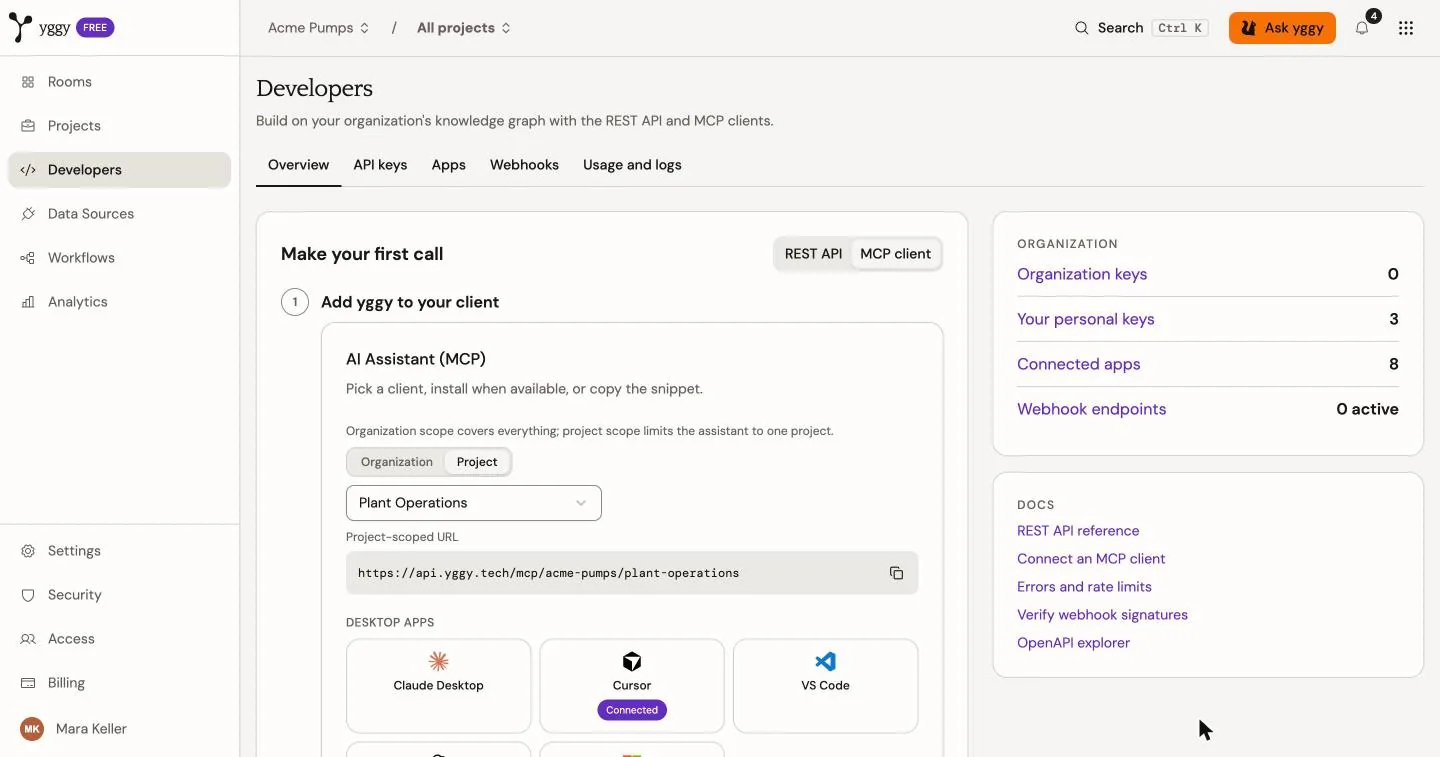Viewport: 1440px width, 757px height.
Task: Open the All projects switcher
Action: pyautogui.click(x=464, y=28)
